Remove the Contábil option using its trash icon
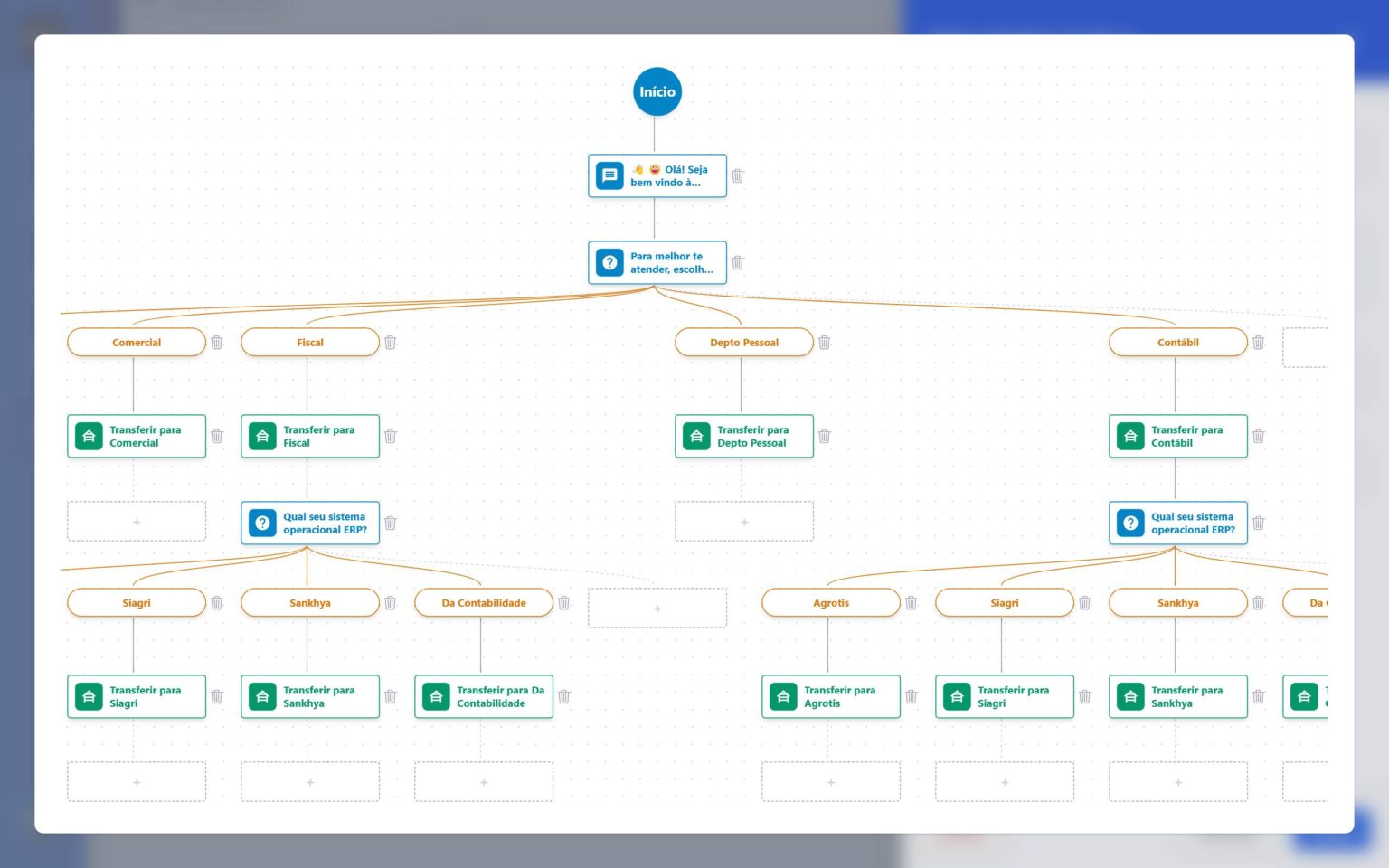The width and height of the screenshot is (1389, 868). [1259, 342]
